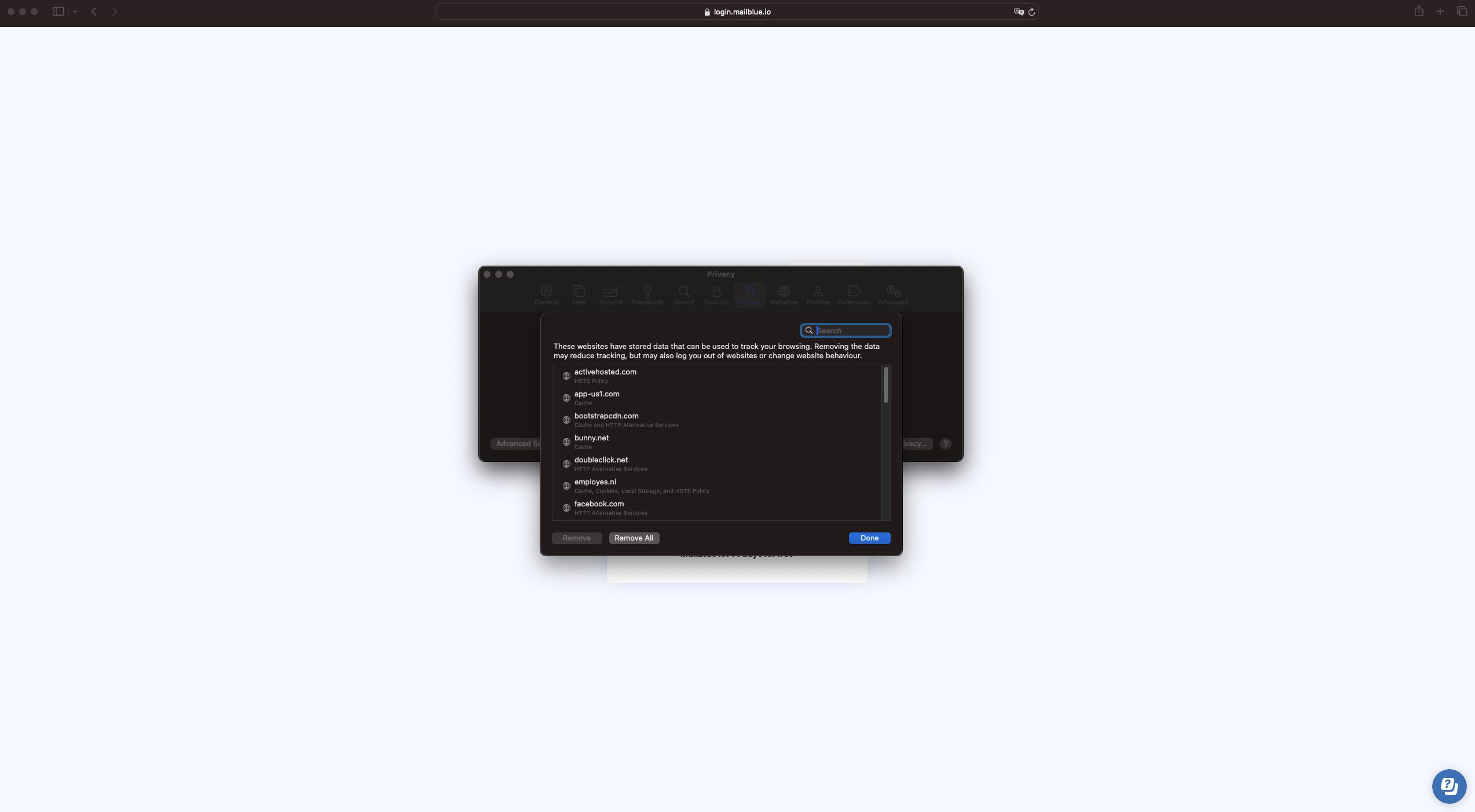Viewport: 1475px width, 812px height.
Task: Open Privacy settings tab
Action: click(x=749, y=295)
